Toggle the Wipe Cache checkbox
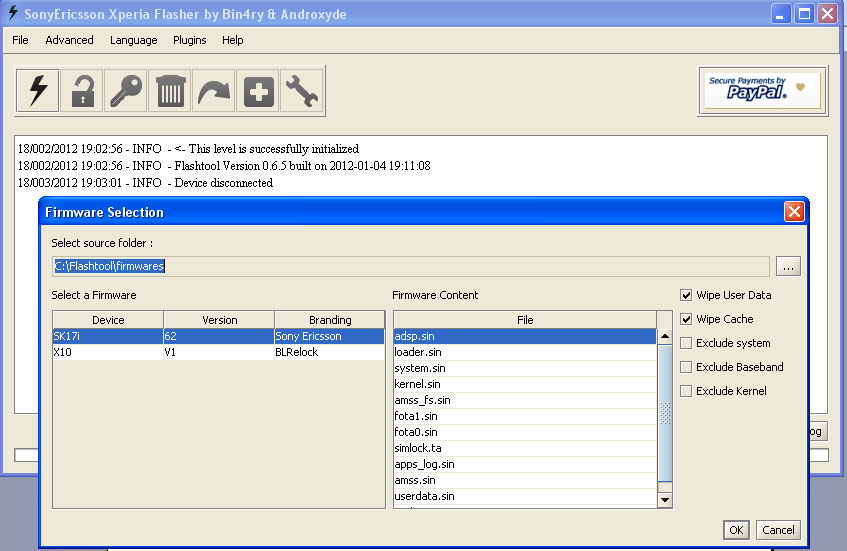The height and width of the screenshot is (551, 847). (x=686, y=319)
